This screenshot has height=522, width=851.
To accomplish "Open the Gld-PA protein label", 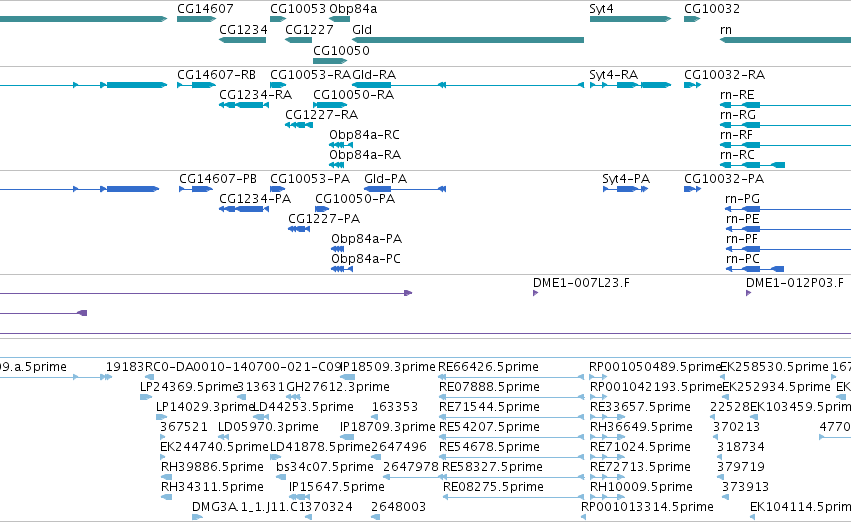I will tap(385, 179).
